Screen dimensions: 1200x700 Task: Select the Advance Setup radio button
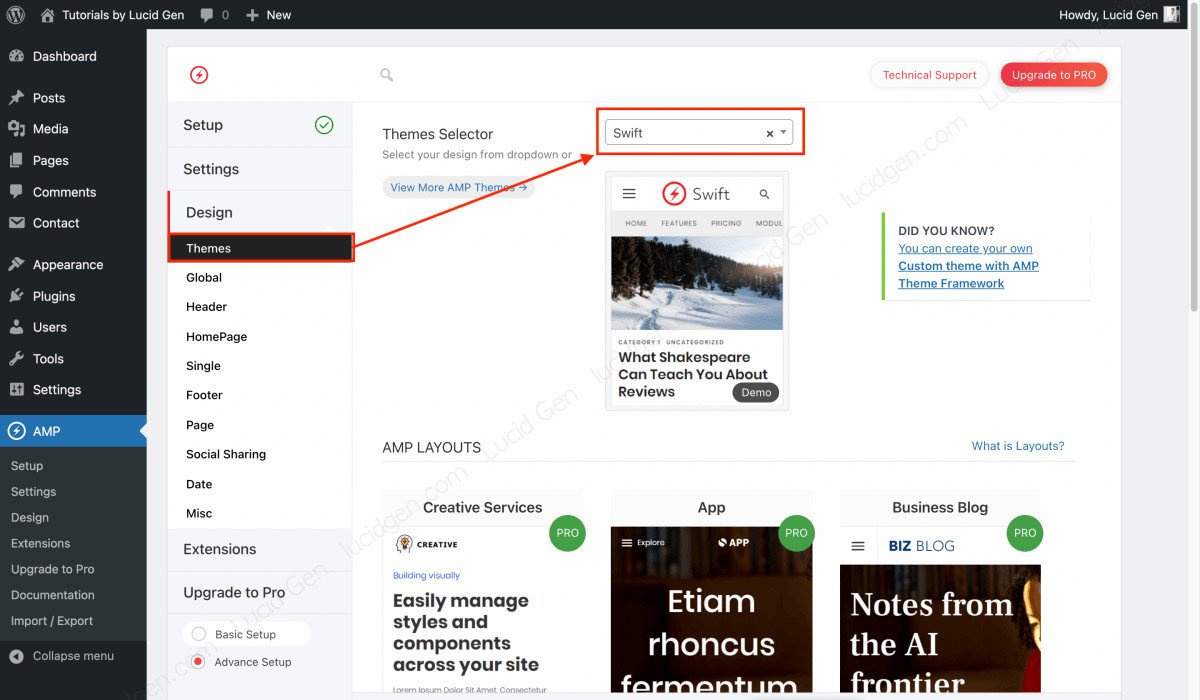coord(198,662)
